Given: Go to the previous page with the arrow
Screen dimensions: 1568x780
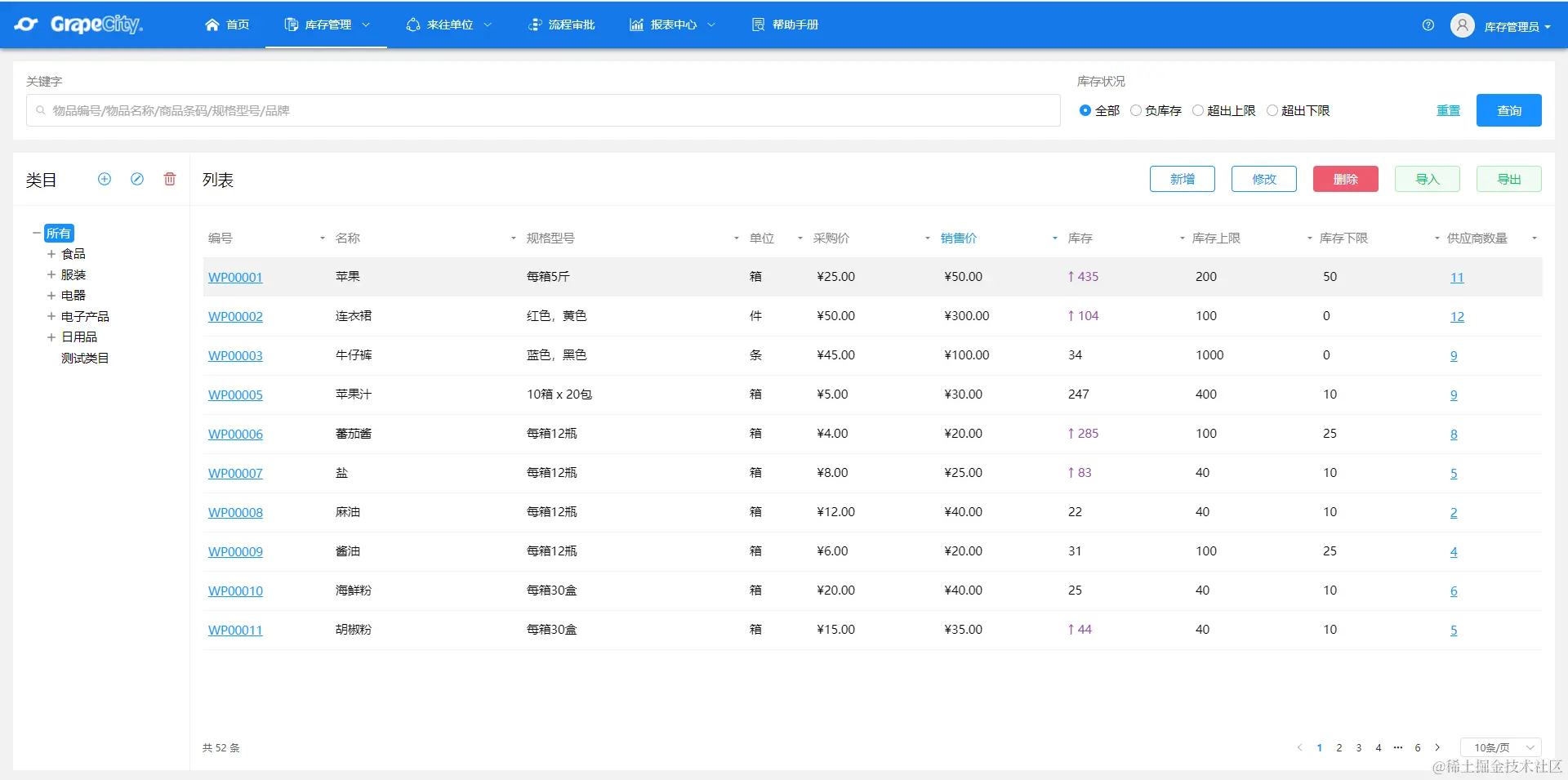Looking at the screenshot, I should (1299, 747).
